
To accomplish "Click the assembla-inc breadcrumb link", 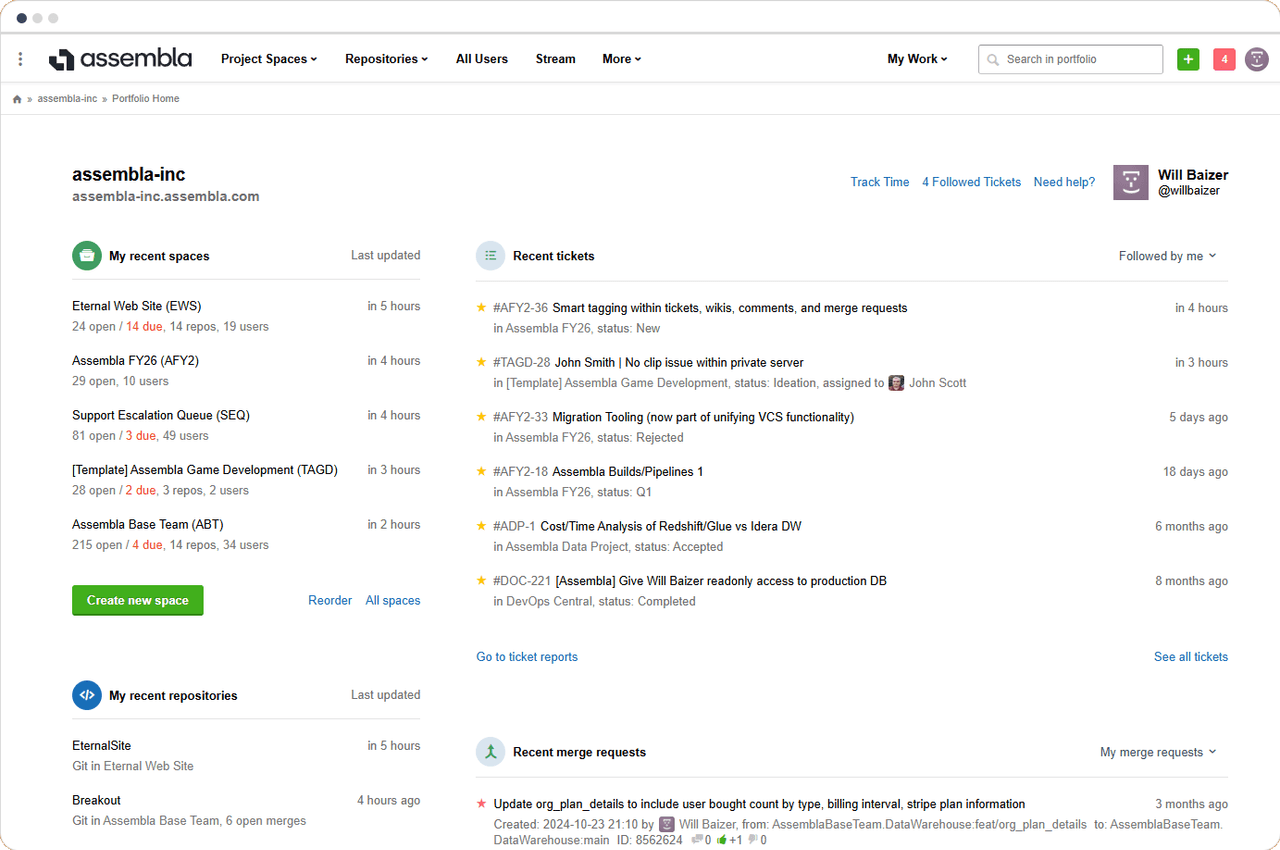I will pos(68,99).
